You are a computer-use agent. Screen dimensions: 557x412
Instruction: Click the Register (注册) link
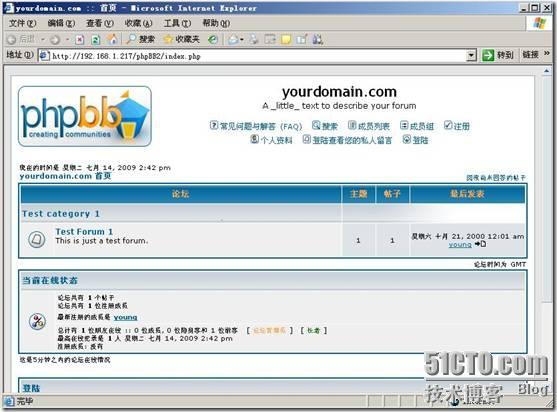457,126
